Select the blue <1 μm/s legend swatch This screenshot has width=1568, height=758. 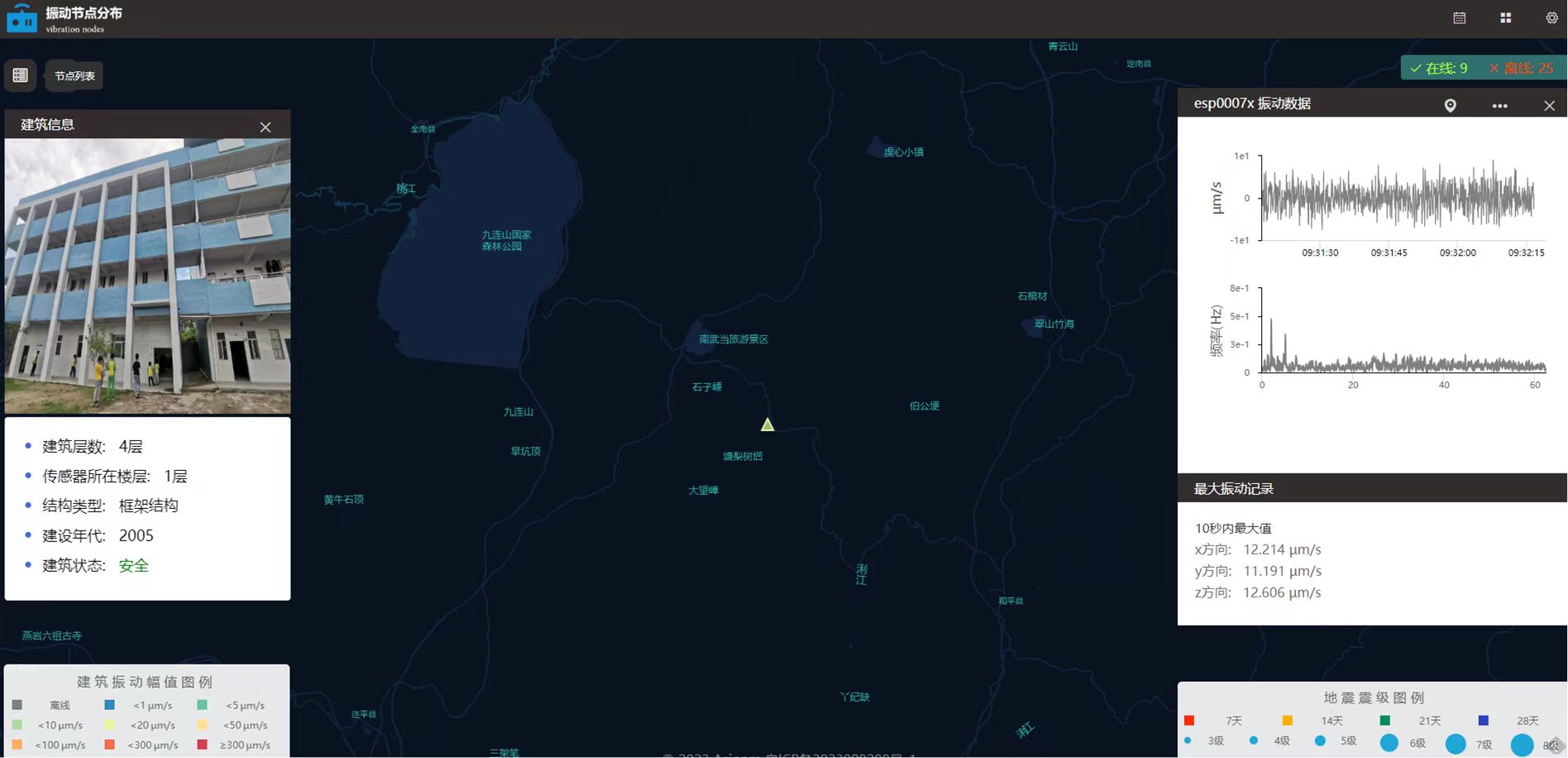coord(109,705)
